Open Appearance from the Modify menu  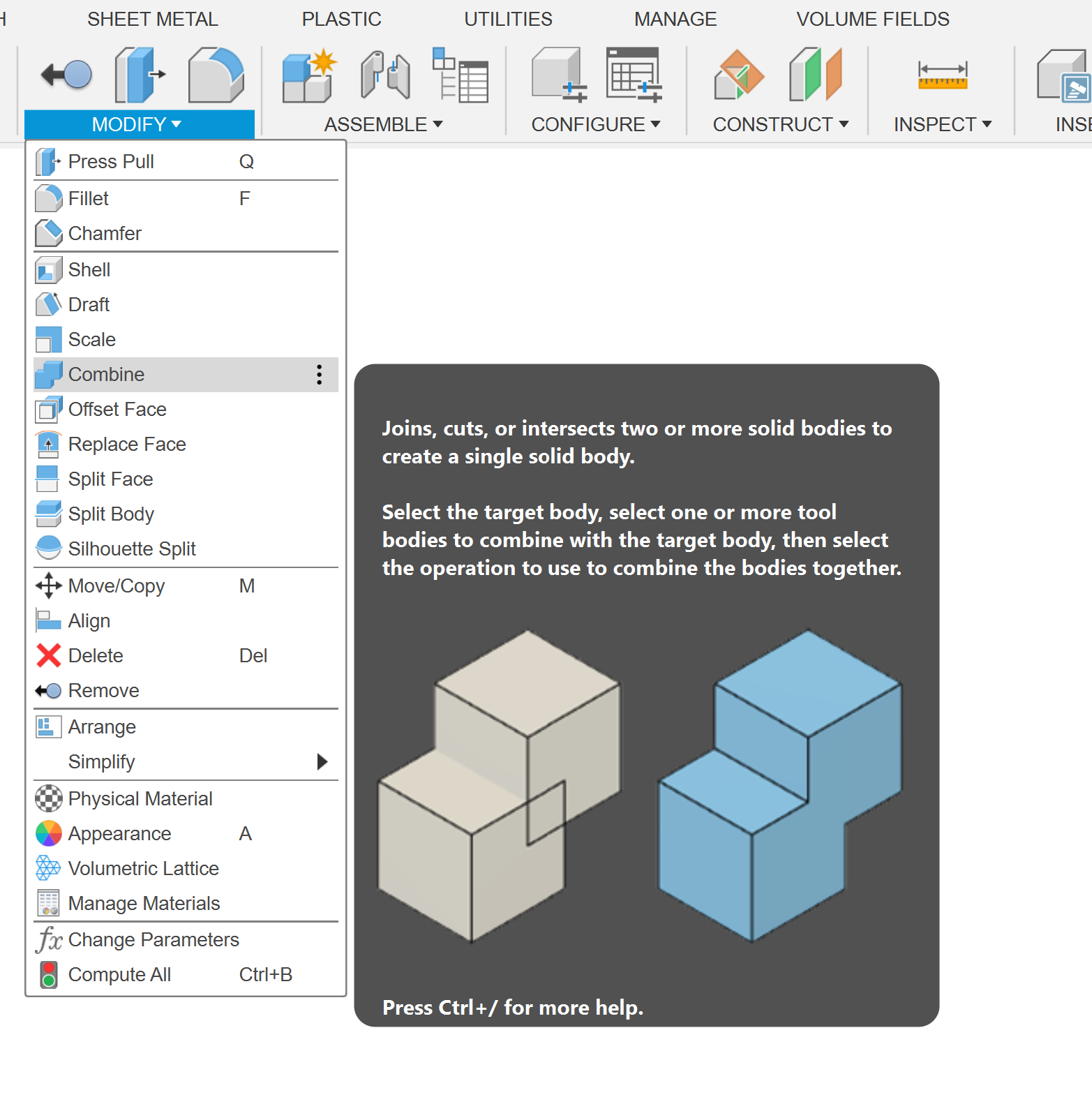[x=186, y=834]
